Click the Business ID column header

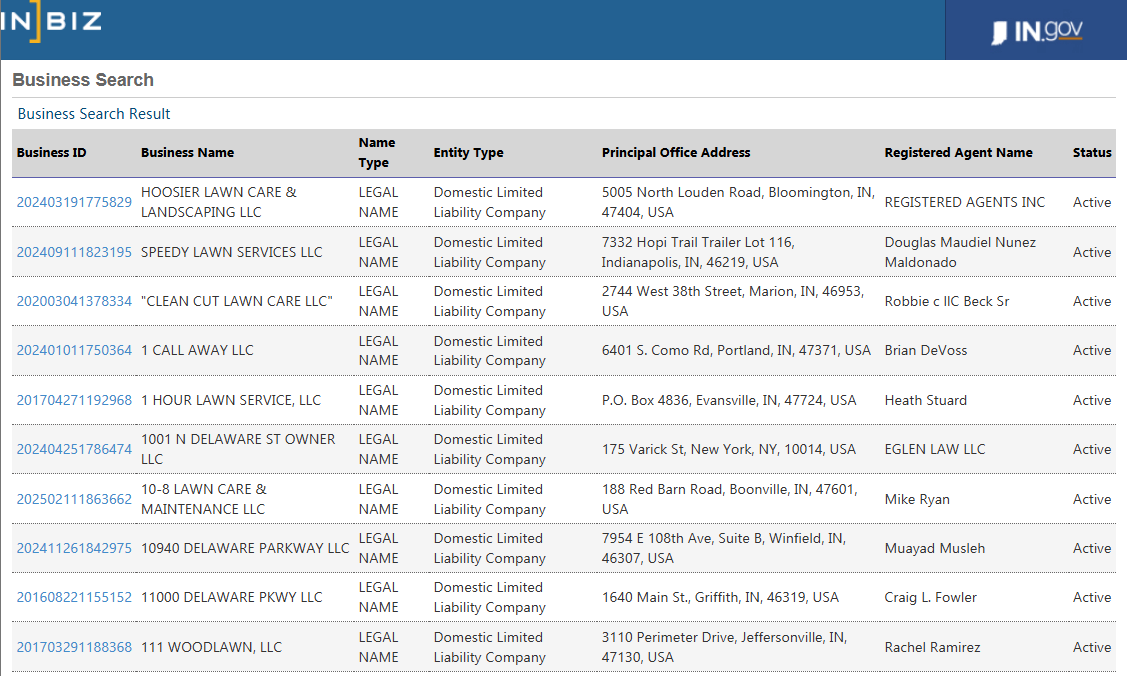coord(52,152)
